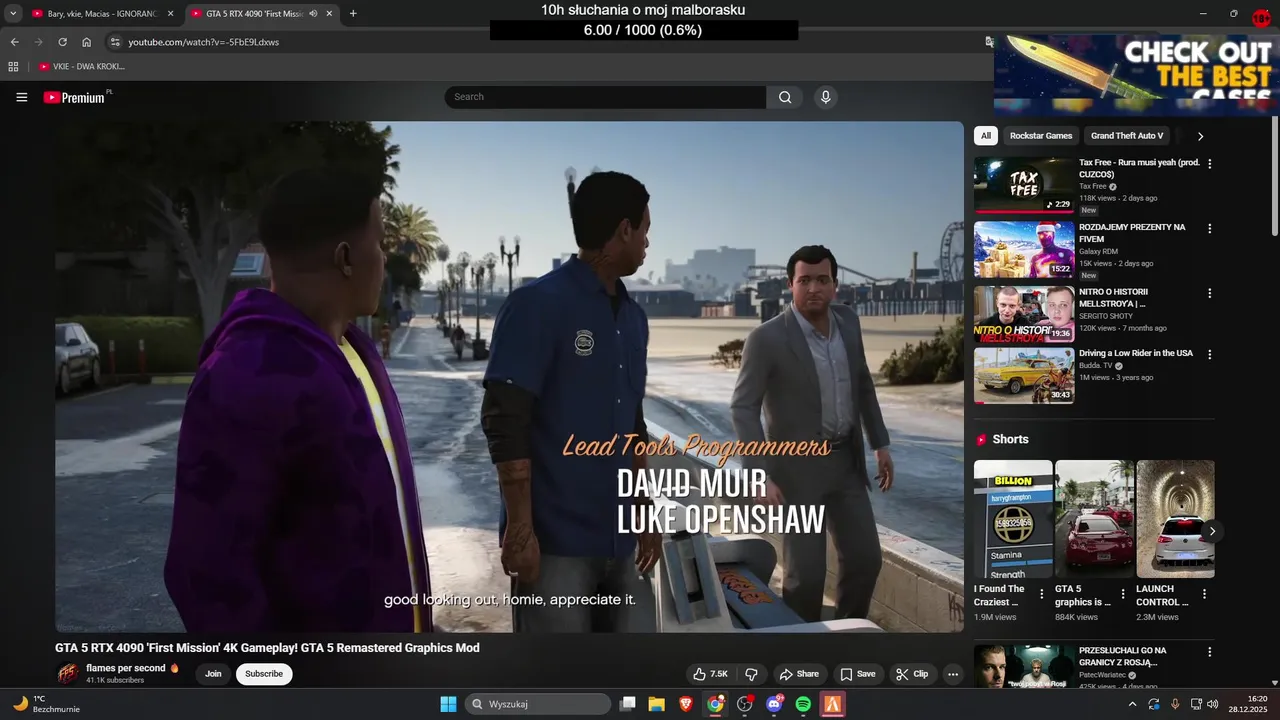
Task: Select the All filter chip
Action: (986, 136)
